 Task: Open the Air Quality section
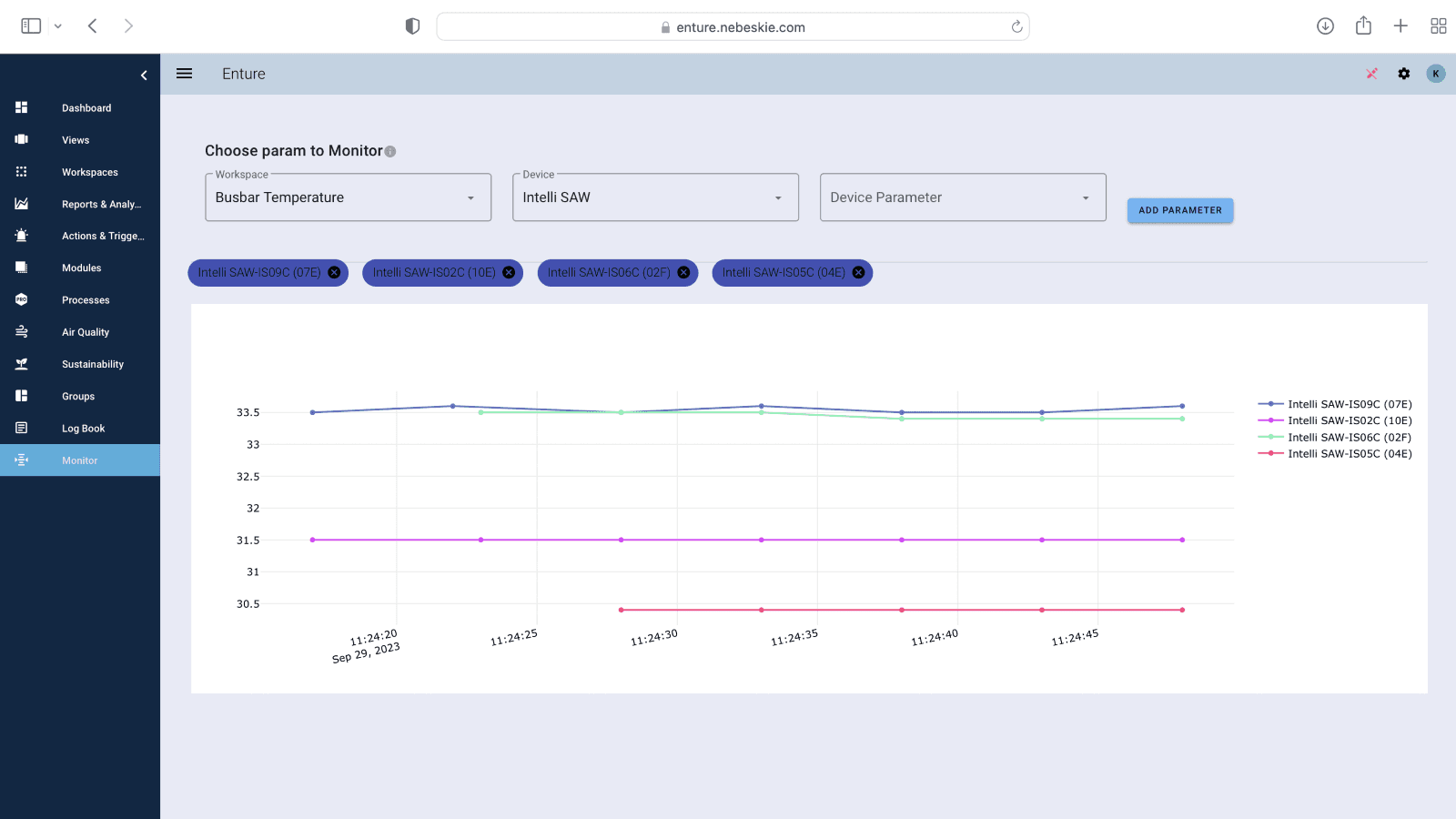point(85,331)
